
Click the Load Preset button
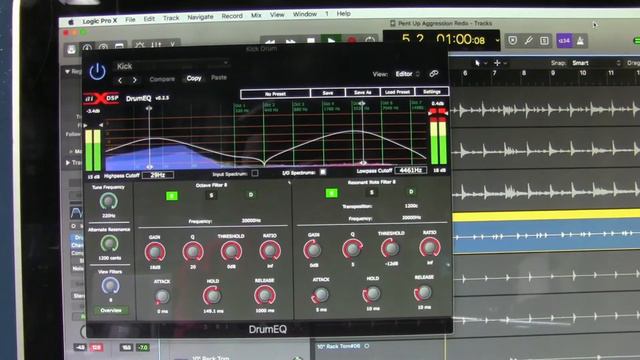tap(397, 92)
